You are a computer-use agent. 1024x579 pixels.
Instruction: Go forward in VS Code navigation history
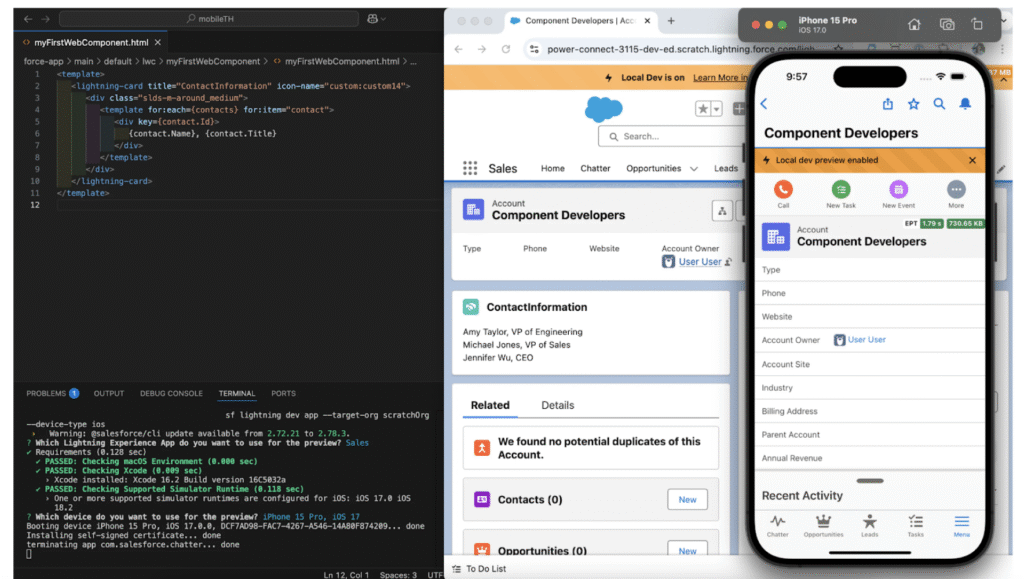(x=45, y=19)
